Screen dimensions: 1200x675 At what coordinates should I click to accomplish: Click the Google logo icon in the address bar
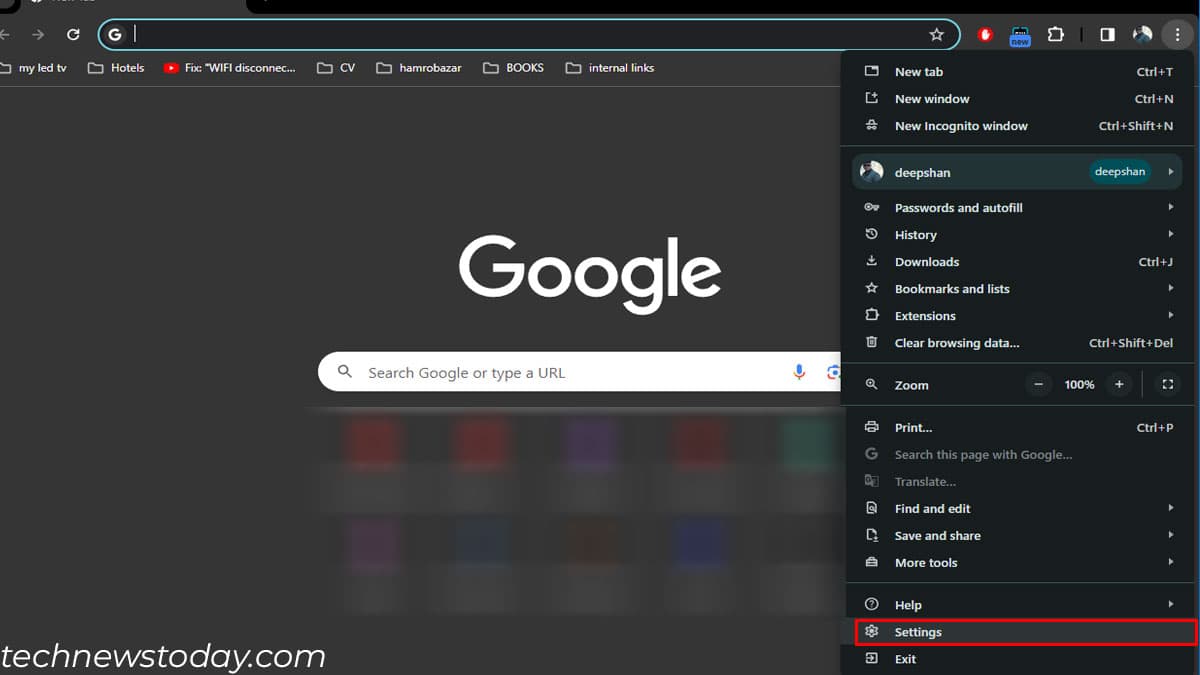click(x=115, y=33)
